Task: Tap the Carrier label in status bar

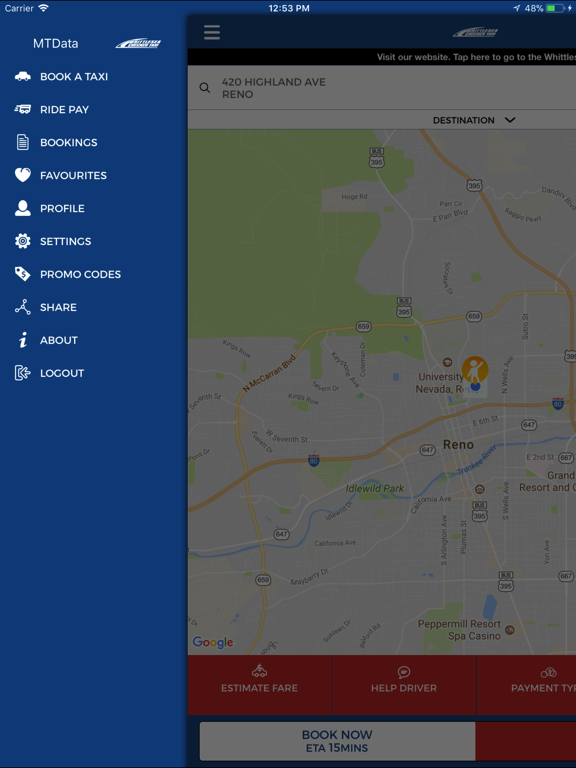Action: 19,8
